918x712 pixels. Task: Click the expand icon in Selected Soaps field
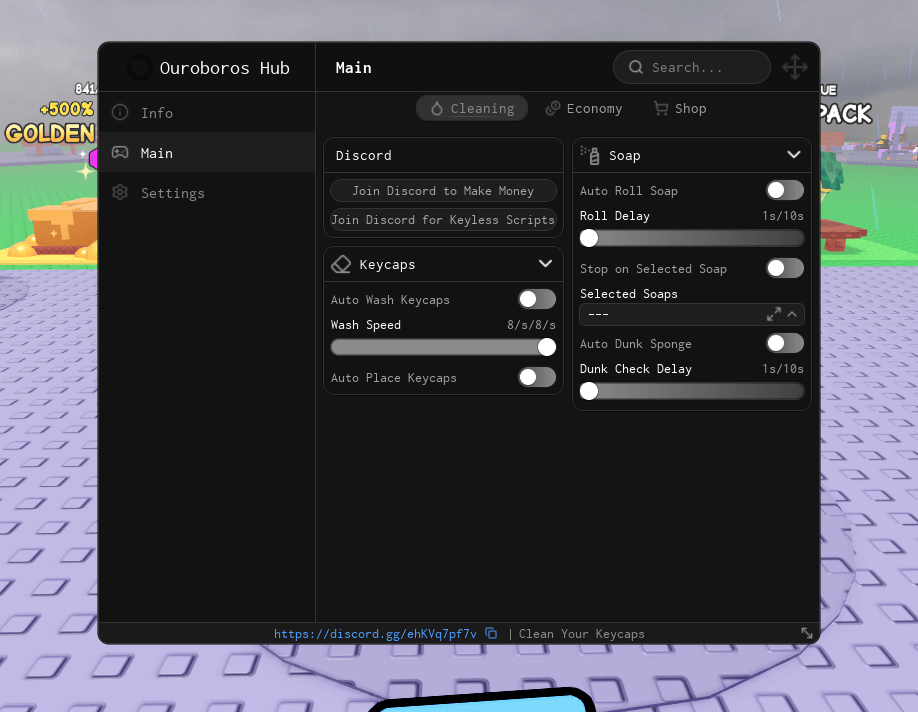(x=774, y=314)
